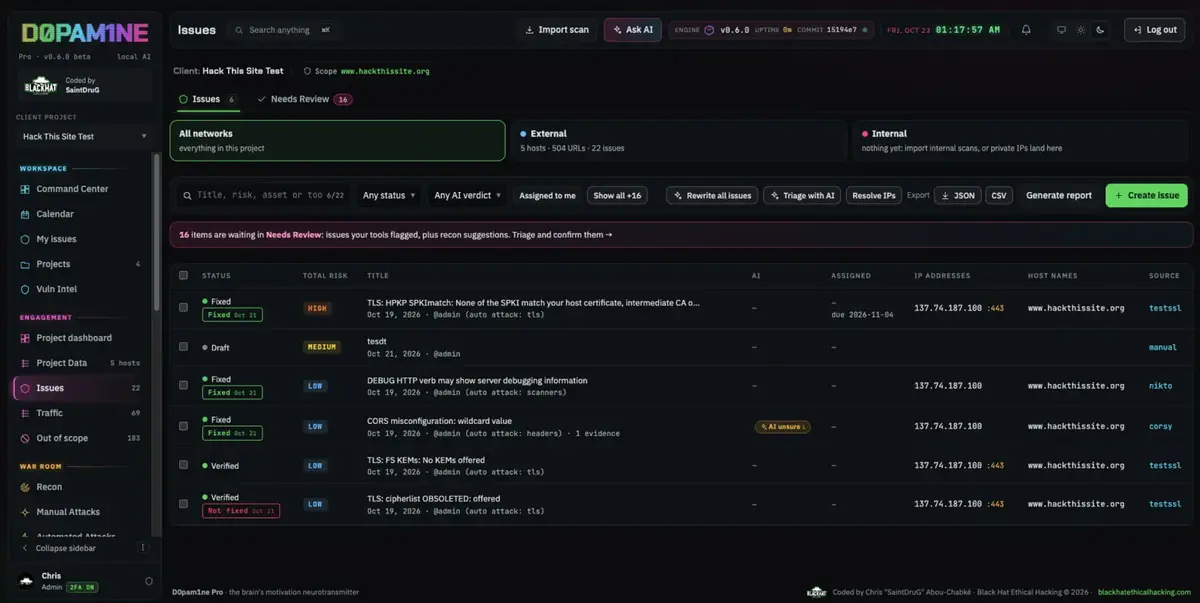
Task: Export issues as CSV
Action: coord(998,195)
